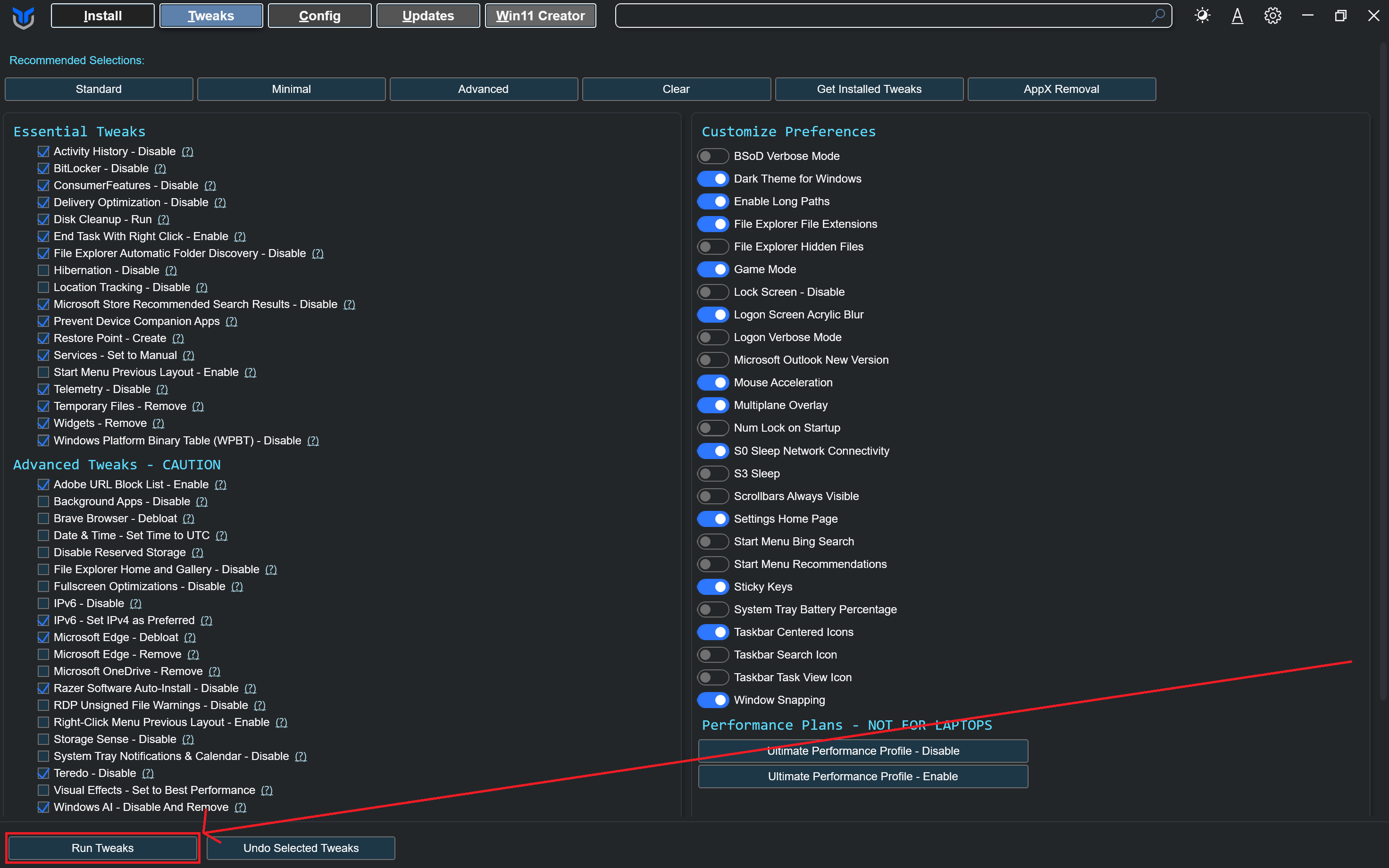Show help for Disk Cleanup - Run
Image resolution: width=1389 pixels, height=868 pixels.
[164, 219]
